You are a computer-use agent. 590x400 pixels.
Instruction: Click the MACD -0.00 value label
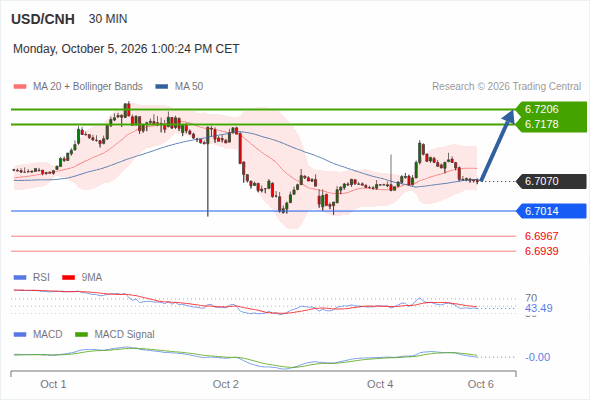pos(537,357)
